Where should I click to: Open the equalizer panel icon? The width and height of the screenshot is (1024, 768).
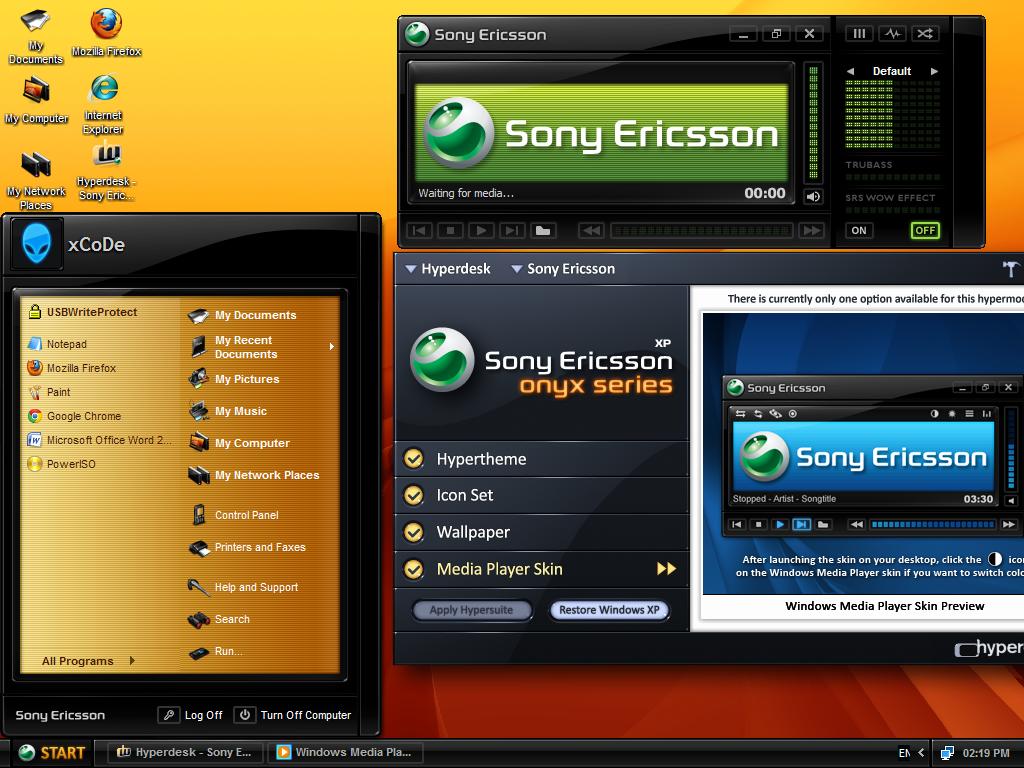859,33
